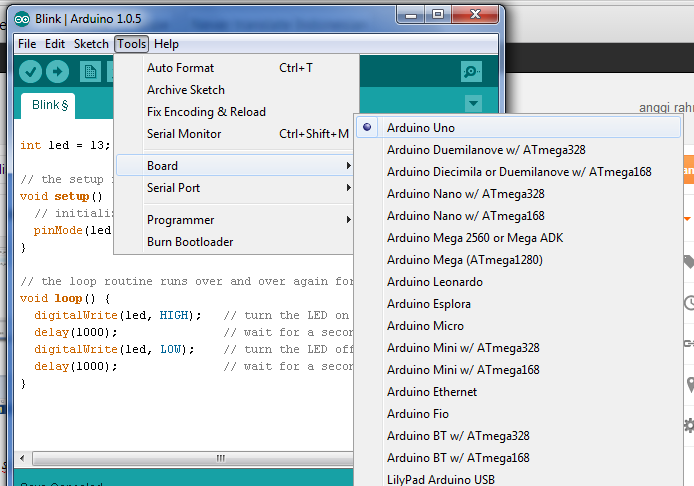Image resolution: width=694 pixels, height=486 pixels.
Task: Select Arduino Mega (ATmega1280)
Action: click(x=518, y=260)
